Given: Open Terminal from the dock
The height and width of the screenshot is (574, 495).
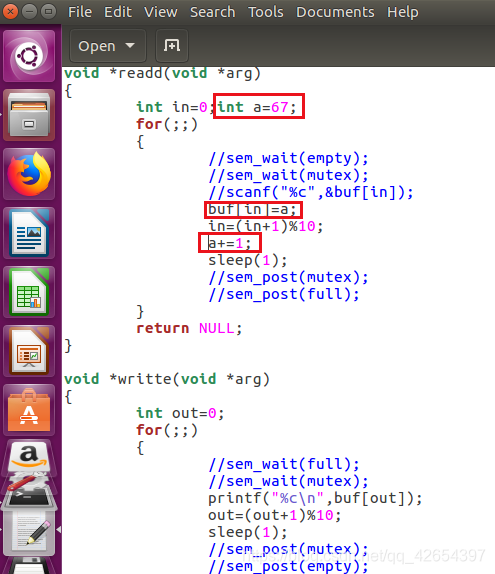Looking at the screenshot, I should (29, 499).
